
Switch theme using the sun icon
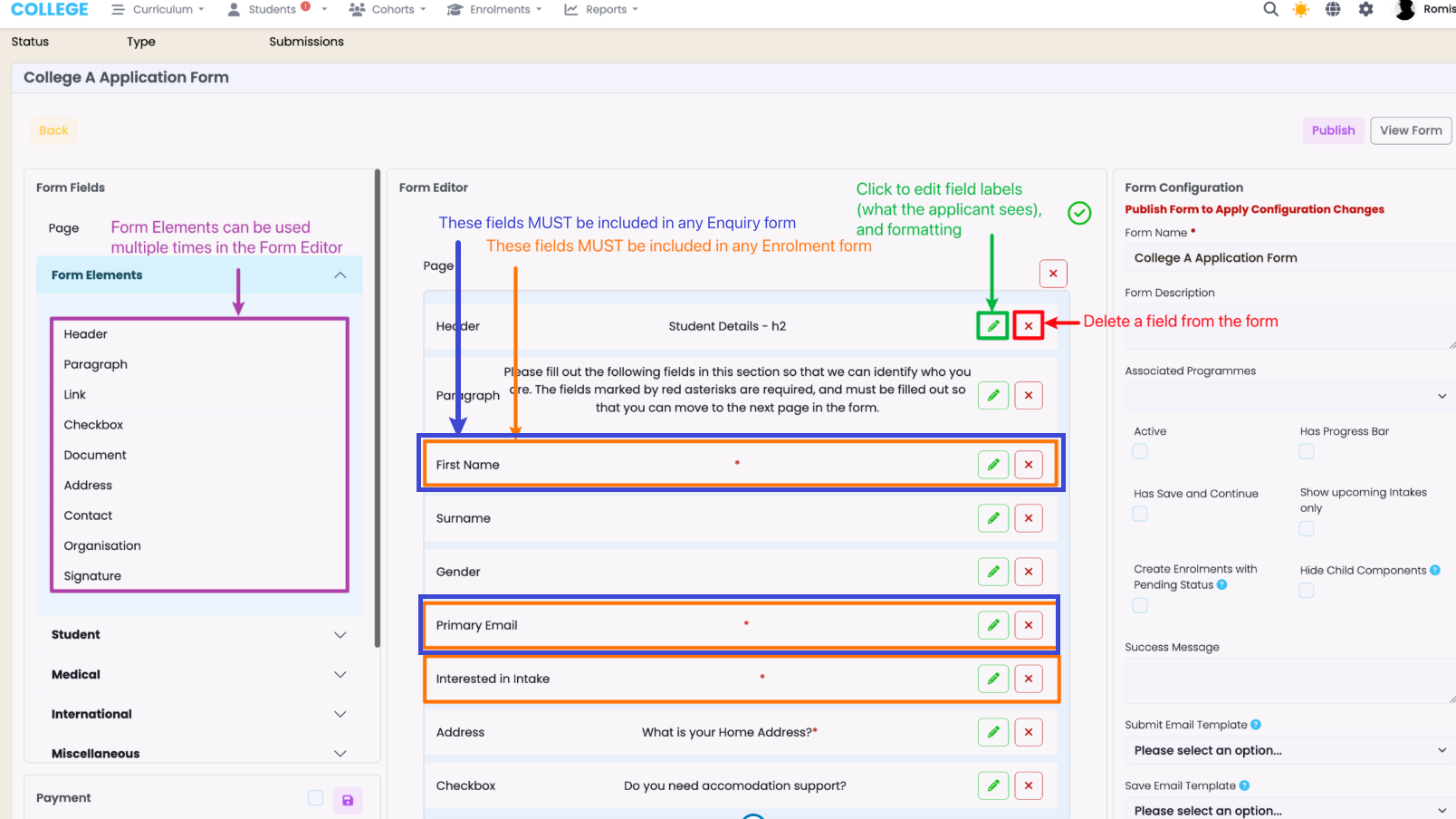pos(1301,9)
